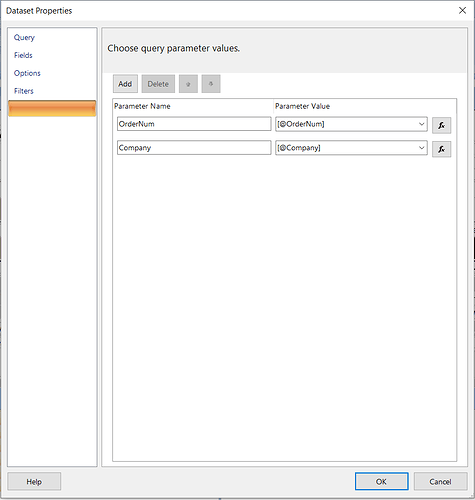Switch to the Query page
Viewport: 475px width, 500px height.
pyautogui.click(x=24, y=37)
